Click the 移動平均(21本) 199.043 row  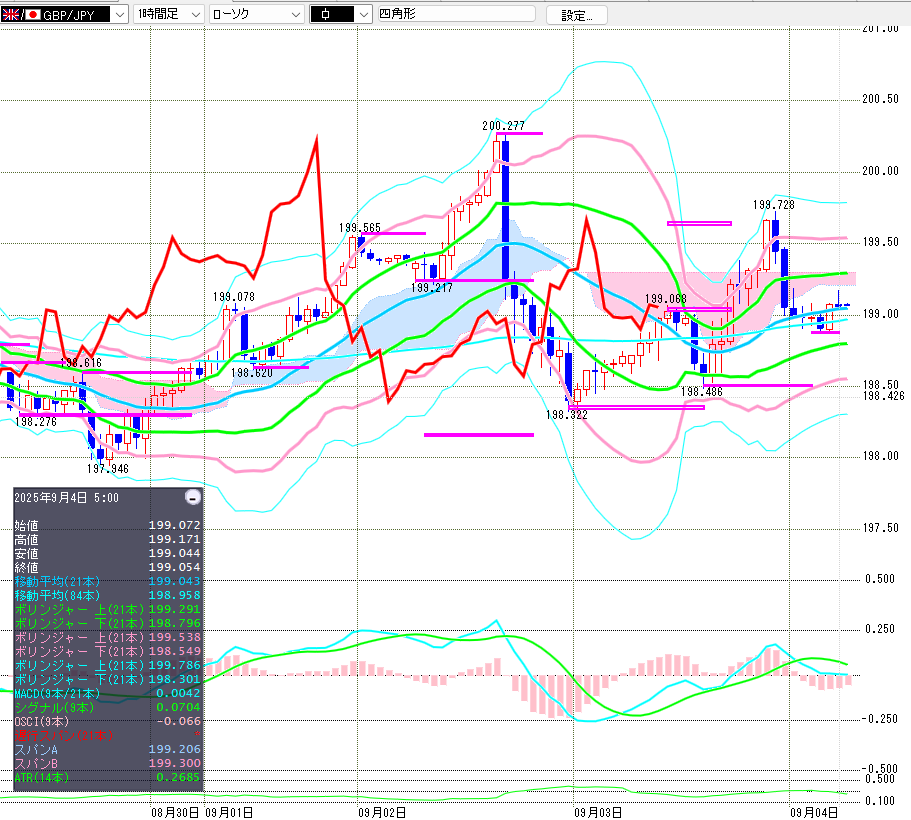point(107,581)
